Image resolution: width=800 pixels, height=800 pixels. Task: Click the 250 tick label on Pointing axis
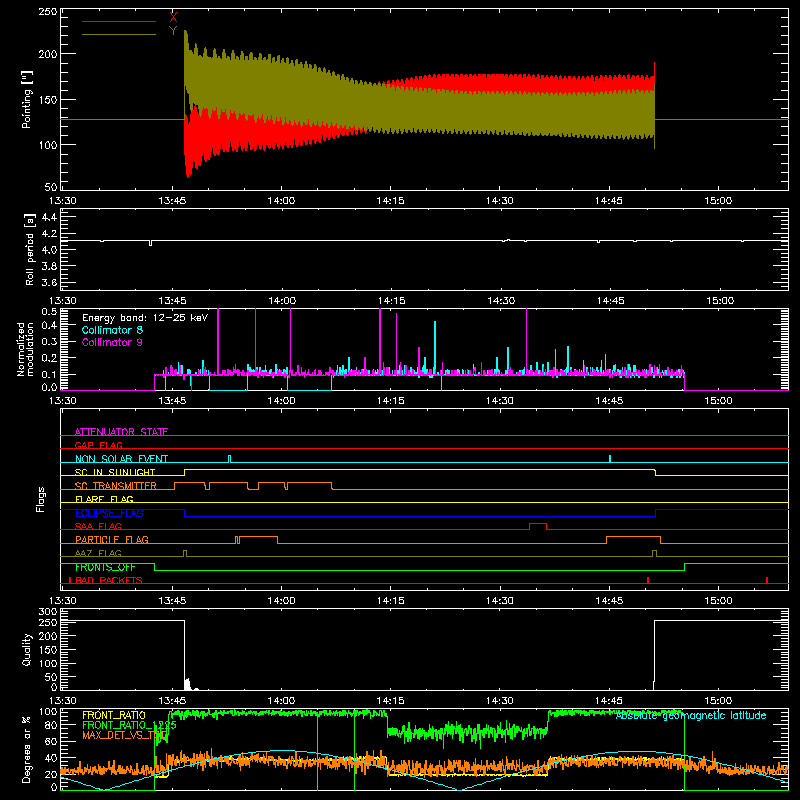(48, 11)
